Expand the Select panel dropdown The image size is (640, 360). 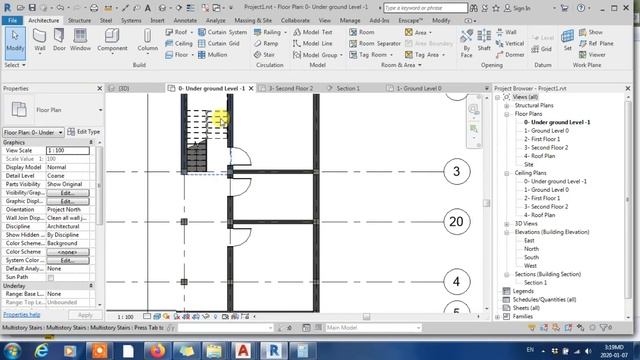[x=15, y=65]
